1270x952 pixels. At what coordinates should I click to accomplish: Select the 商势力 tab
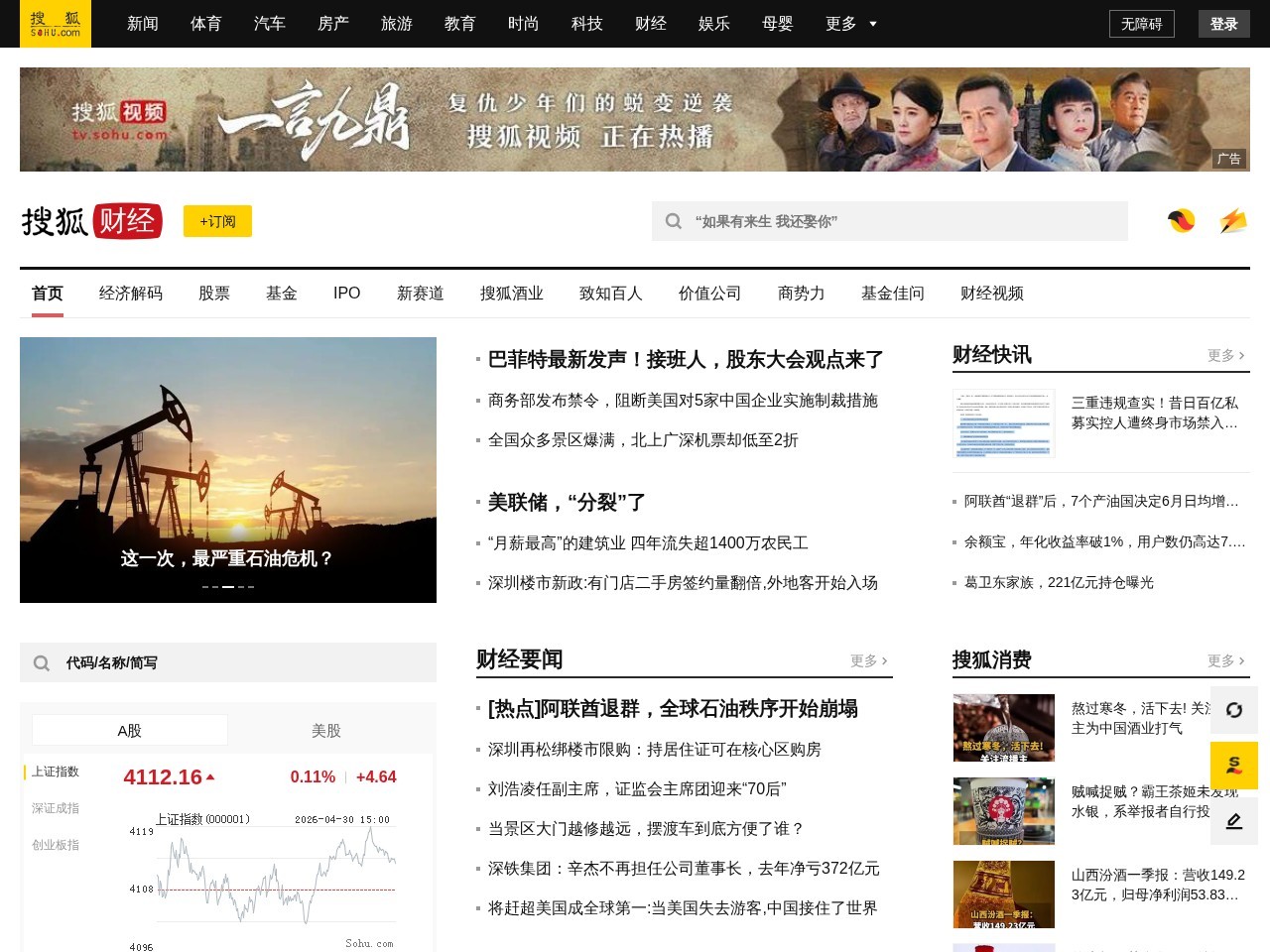click(x=802, y=294)
